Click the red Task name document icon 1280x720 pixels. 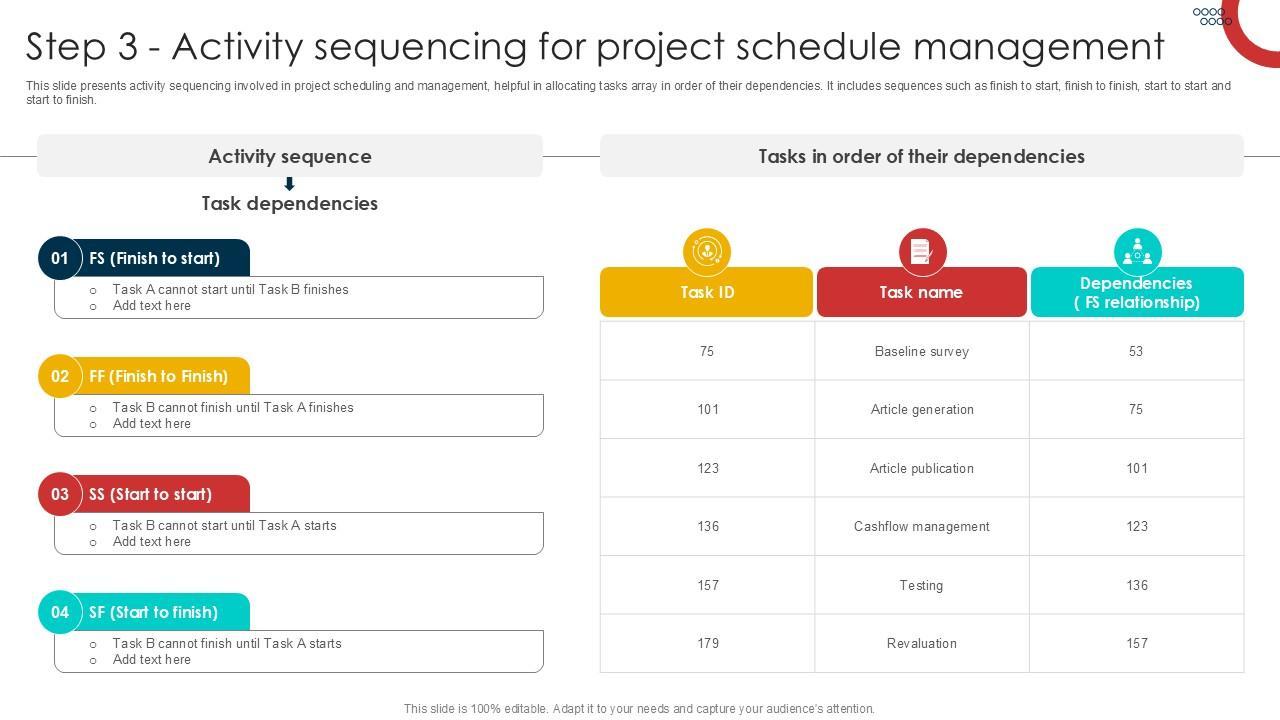pyautogui.click(x=922, y=251)
